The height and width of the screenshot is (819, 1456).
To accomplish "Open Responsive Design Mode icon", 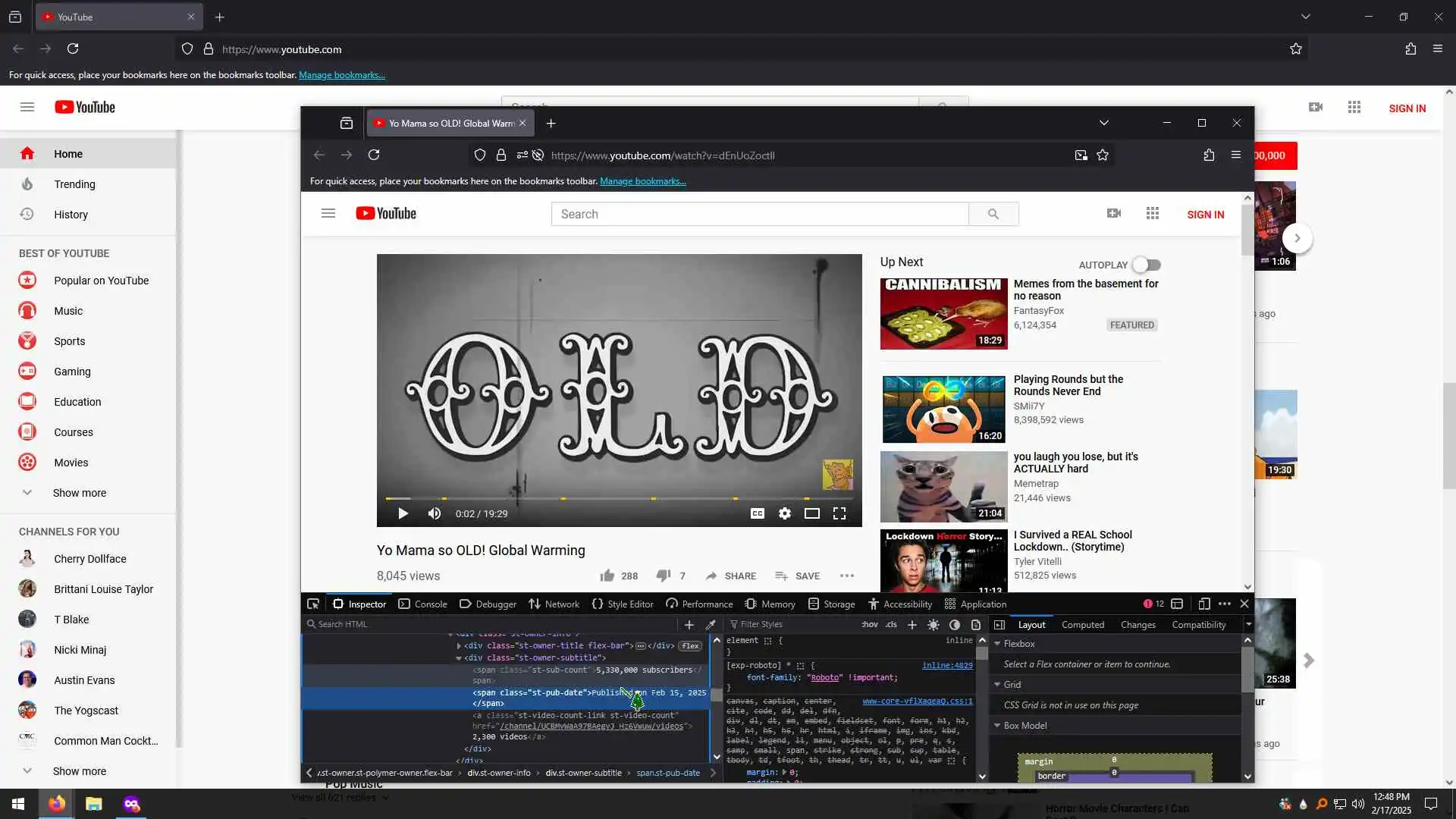I will [x=1204, y=604].
